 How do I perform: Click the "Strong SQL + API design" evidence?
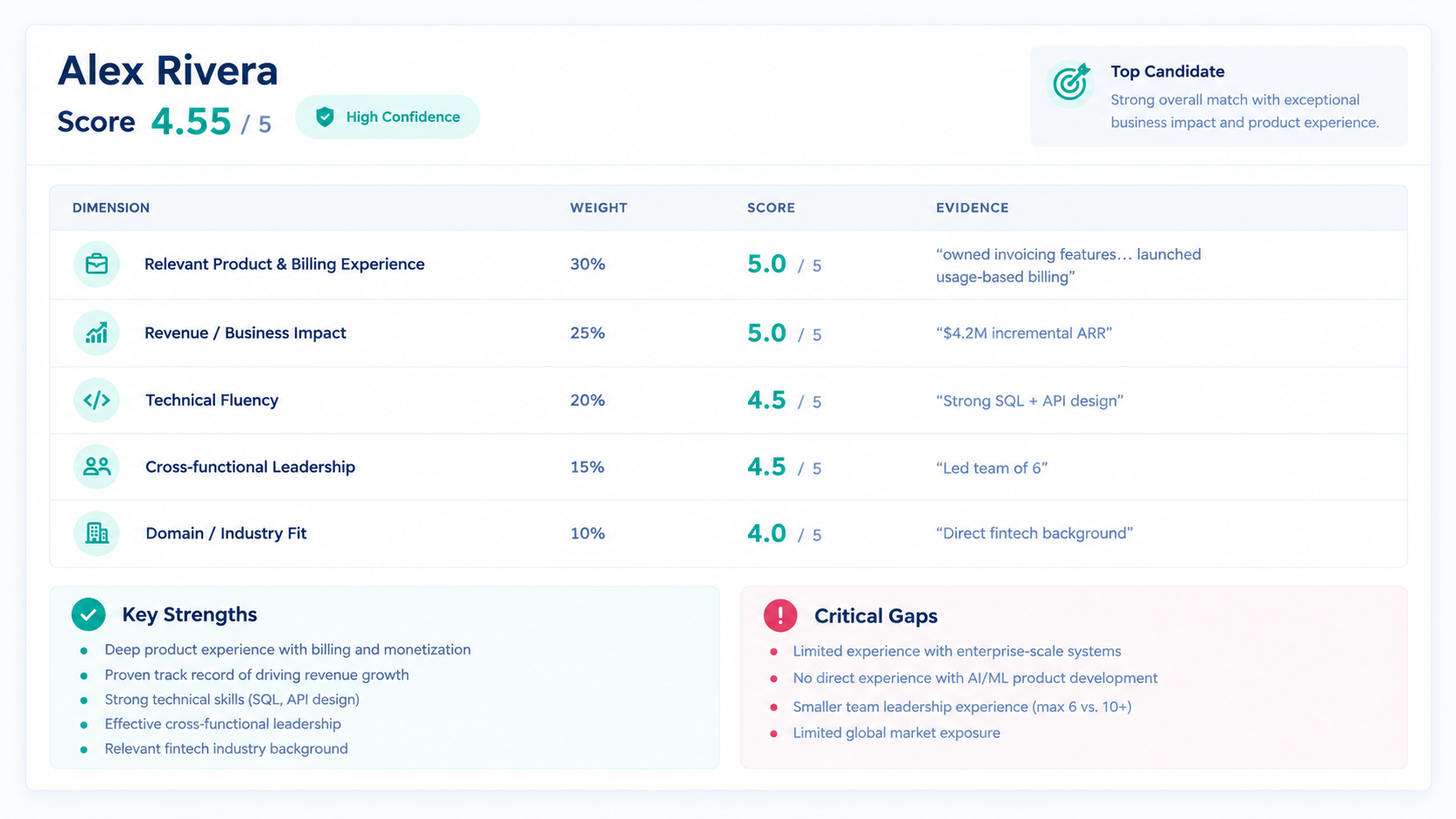click(x=1029, y=401)
